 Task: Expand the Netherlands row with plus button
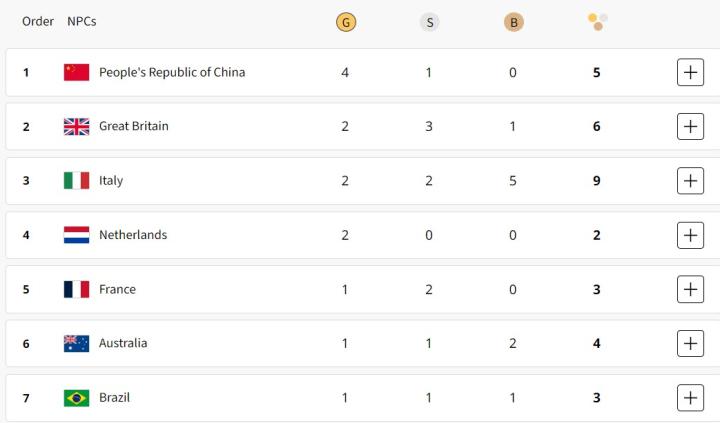pos(690,235)
